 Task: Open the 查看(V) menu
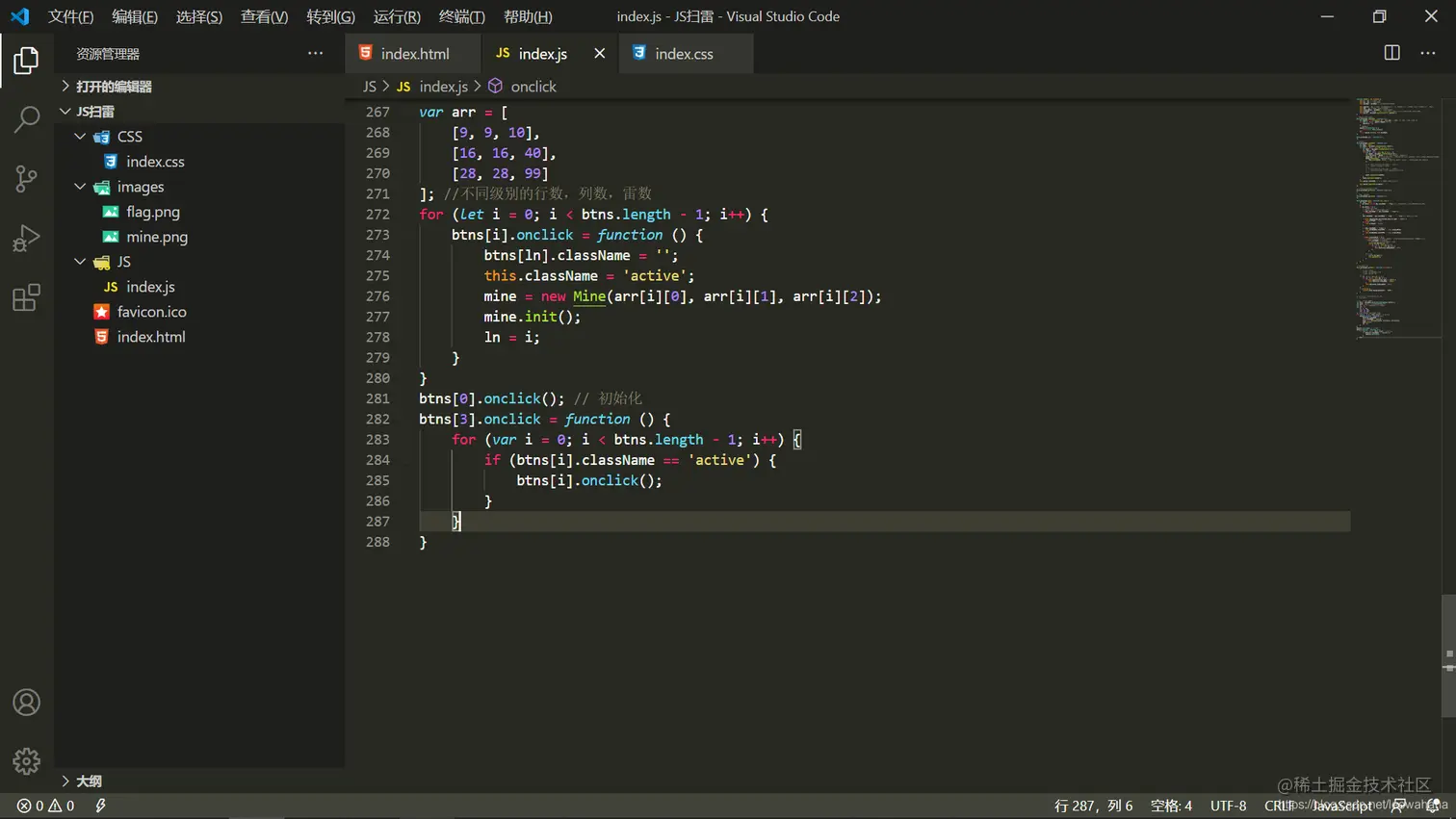point(264,16)
